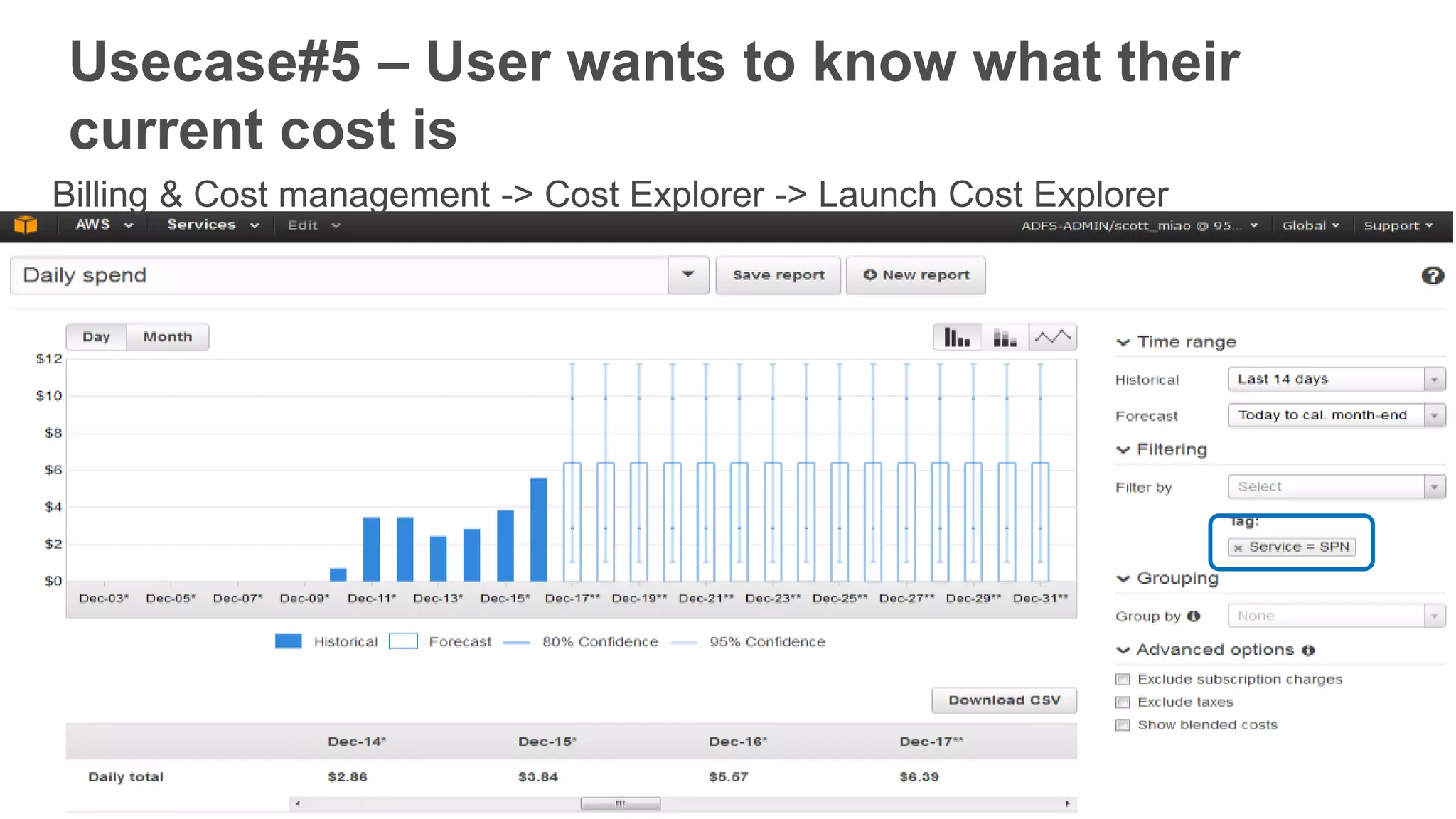The width and height of the screenshot is (1456, 819).
Task: Click the $3.84 daily total cell
Action: 538,777
